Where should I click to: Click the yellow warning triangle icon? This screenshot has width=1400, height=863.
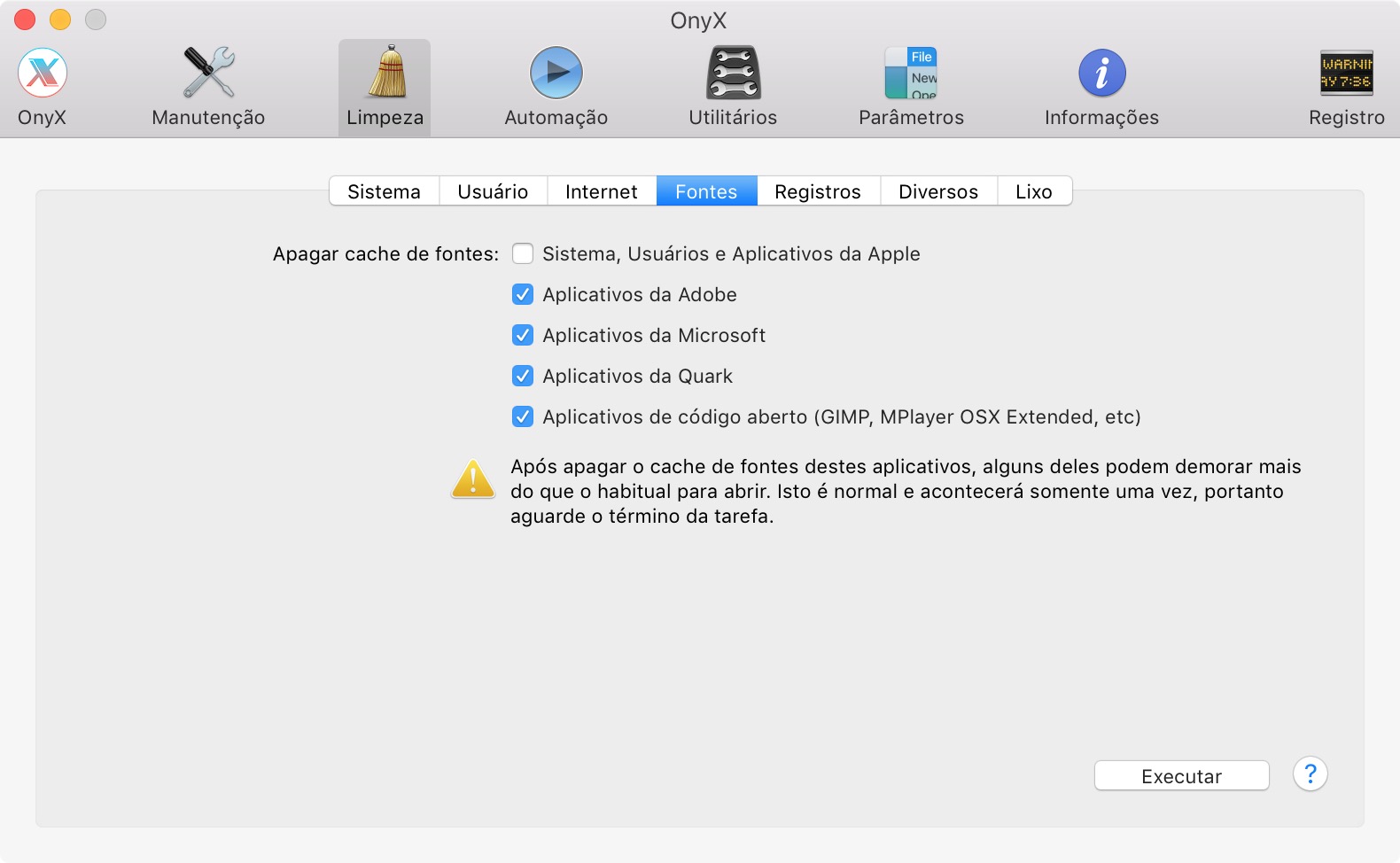[473, 479]
